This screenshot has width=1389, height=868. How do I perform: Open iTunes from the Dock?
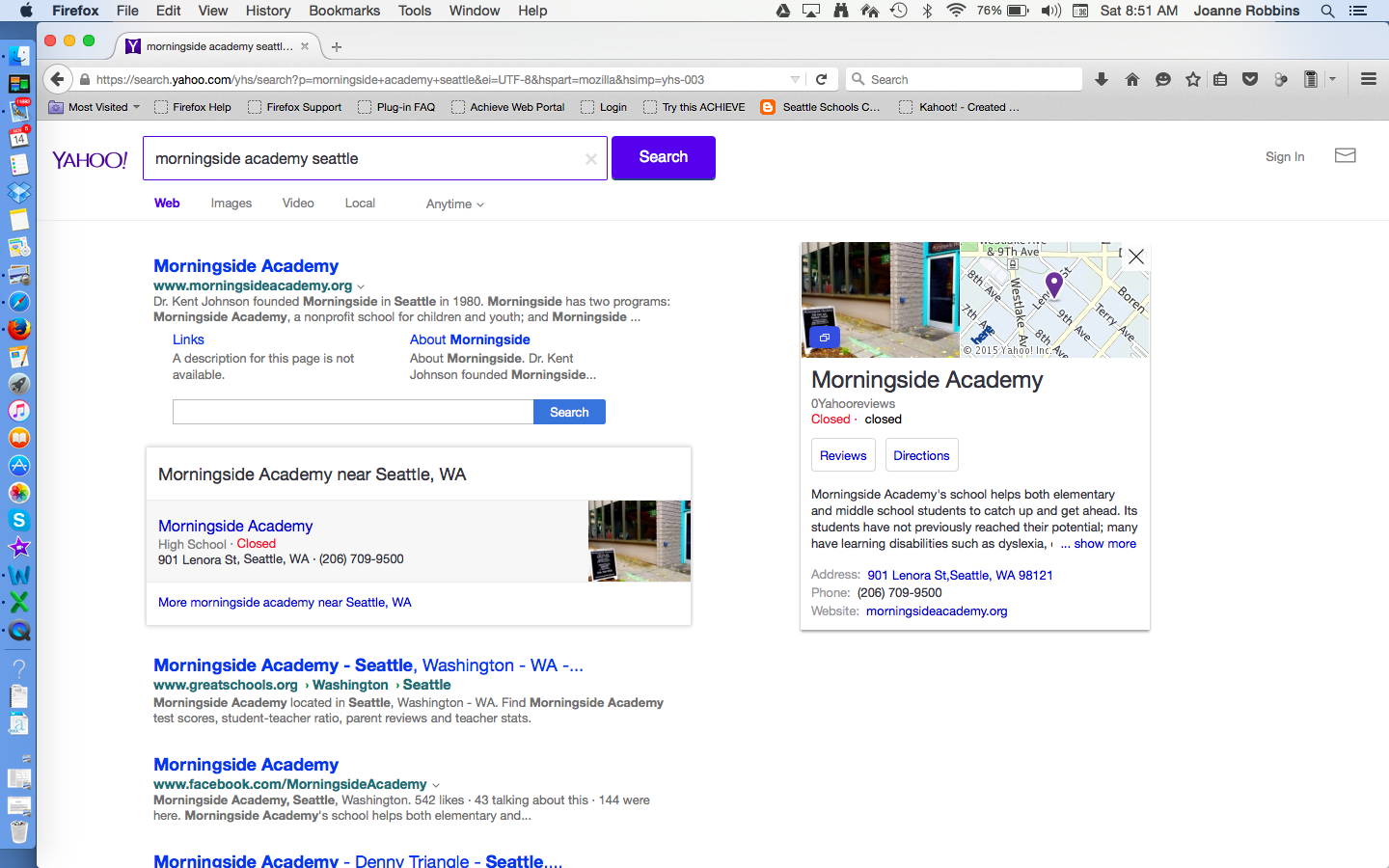tap(18, 411)
